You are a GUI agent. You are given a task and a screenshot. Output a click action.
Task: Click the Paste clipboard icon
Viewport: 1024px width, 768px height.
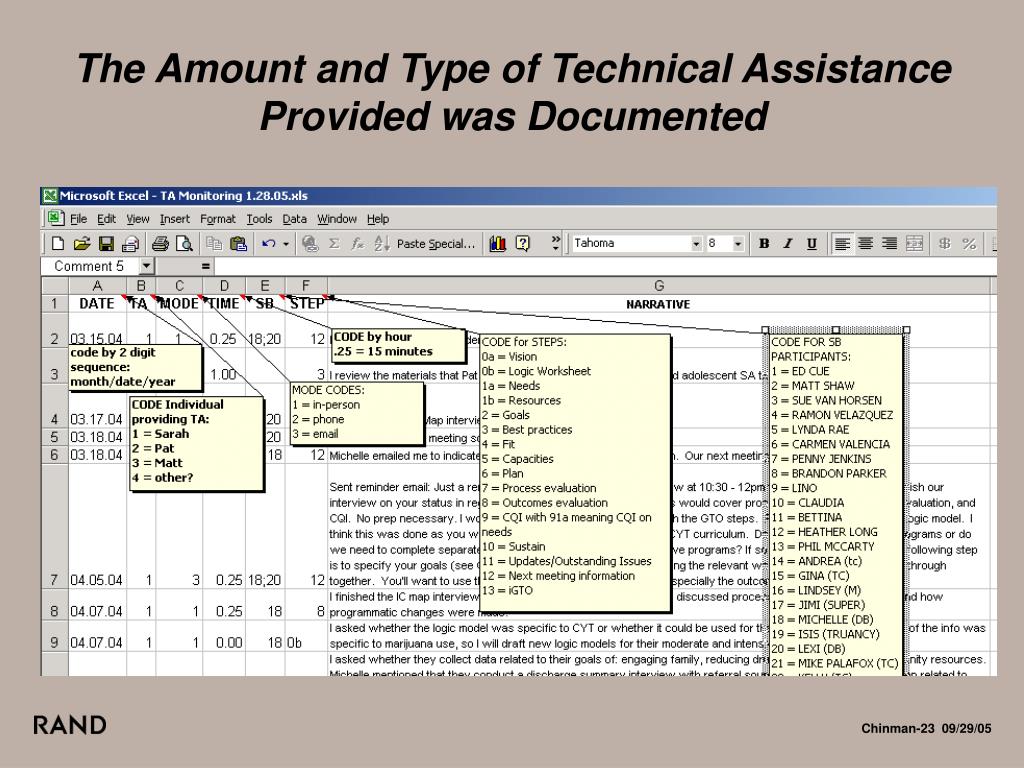pyautogui.click(x=239, y=244)
